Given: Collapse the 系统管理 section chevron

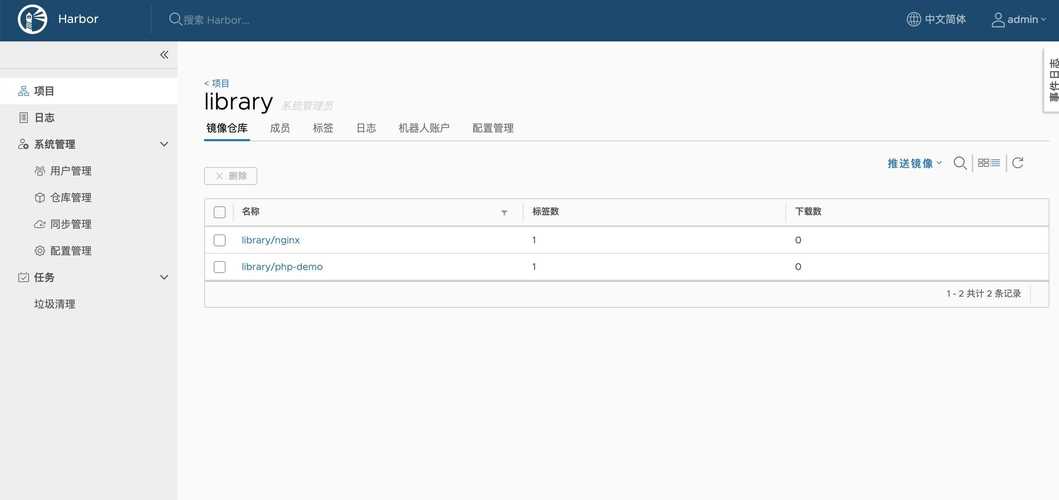Looking at the screenshot, I should click(x=163, y=145).
